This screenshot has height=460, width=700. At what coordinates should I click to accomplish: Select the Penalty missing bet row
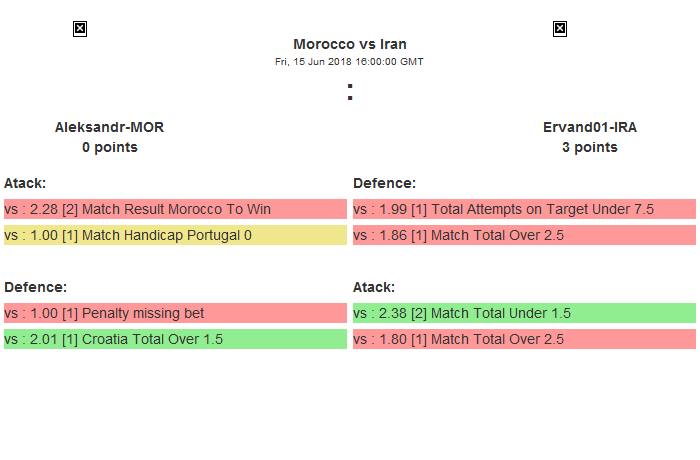175,313
